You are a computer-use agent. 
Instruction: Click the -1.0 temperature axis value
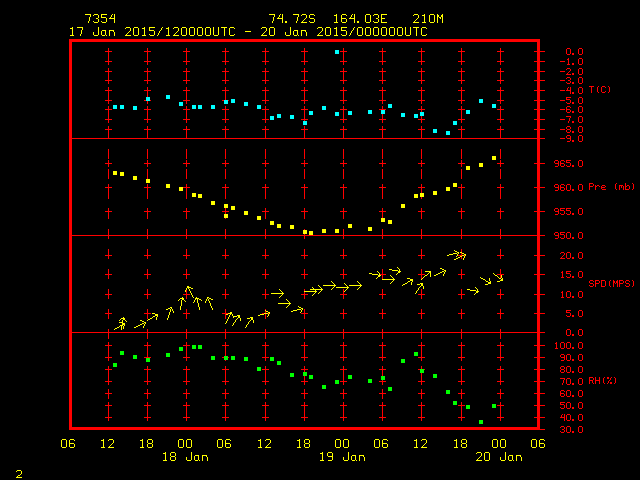click(x=571, y=62)
